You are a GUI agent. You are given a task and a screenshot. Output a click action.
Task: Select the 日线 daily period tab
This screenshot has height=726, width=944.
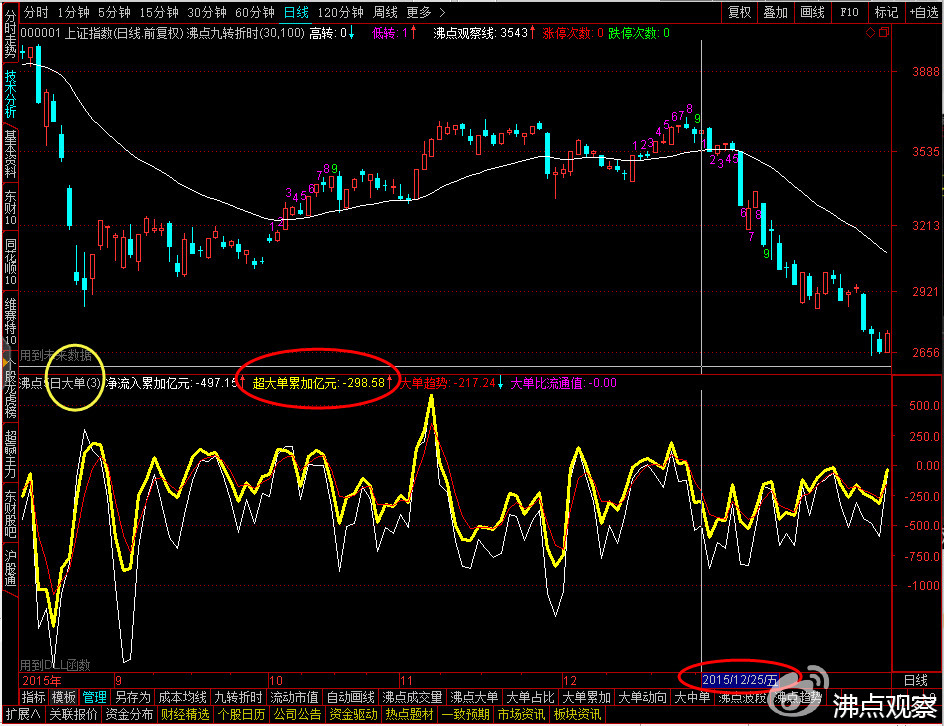[296, 12]
